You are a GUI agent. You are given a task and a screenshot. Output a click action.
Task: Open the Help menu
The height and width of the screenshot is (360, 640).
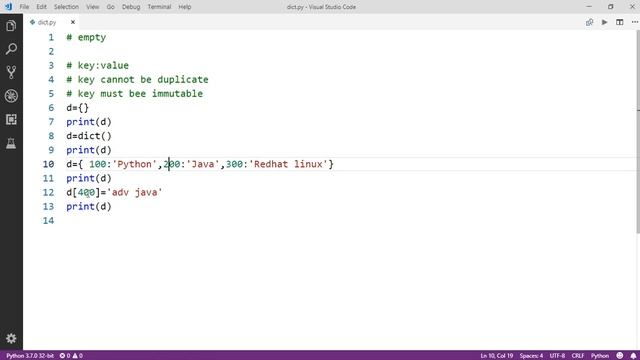(x=185, y=7)
